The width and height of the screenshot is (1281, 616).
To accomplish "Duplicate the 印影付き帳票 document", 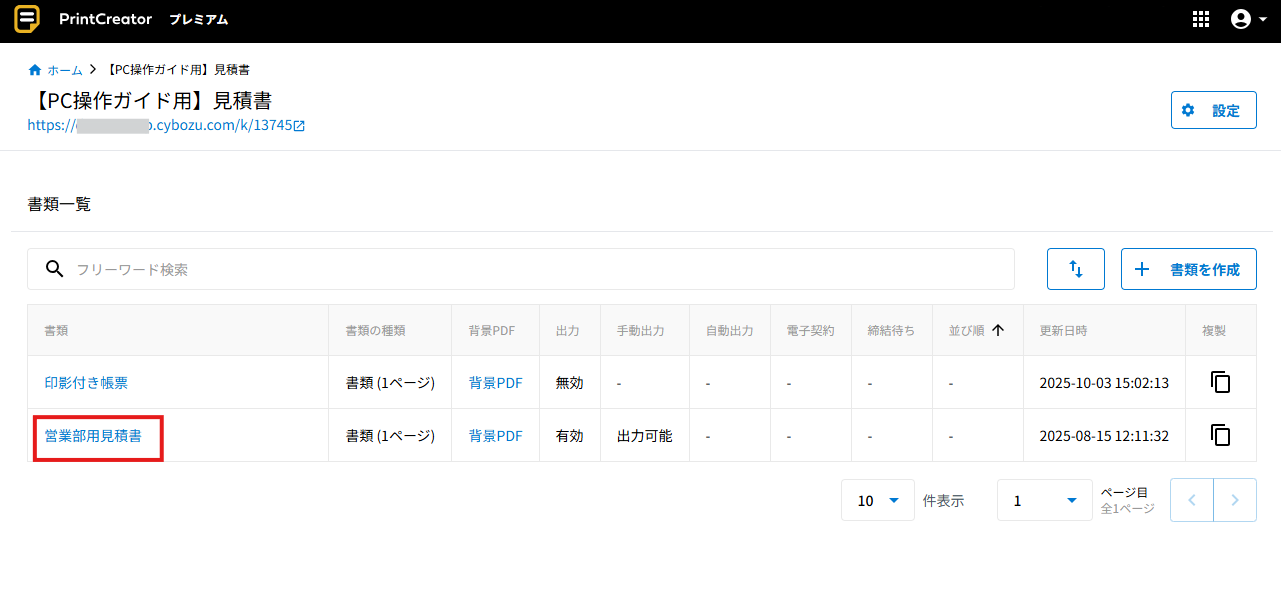I will [1220, 383].
